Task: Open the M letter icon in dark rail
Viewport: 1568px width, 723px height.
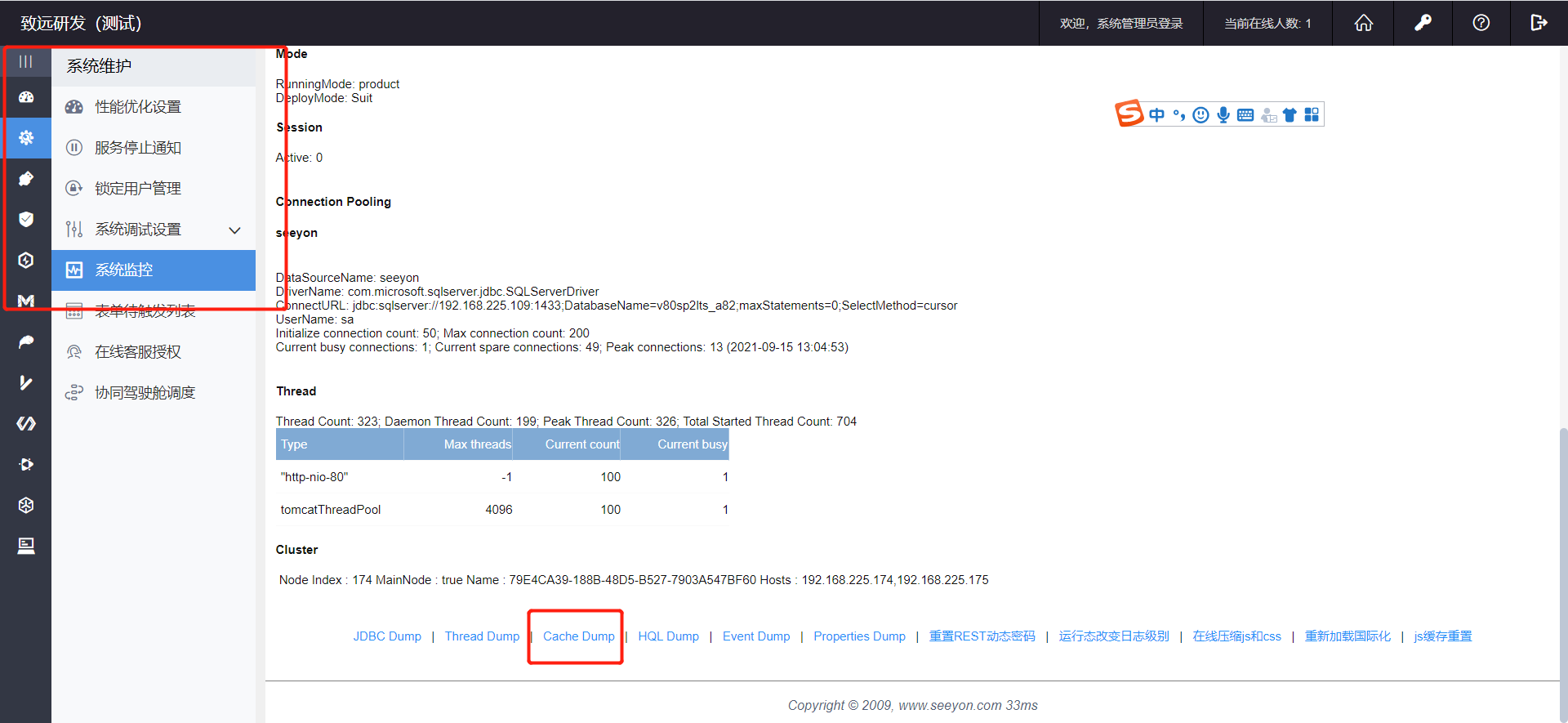Action: coord(26,301)
